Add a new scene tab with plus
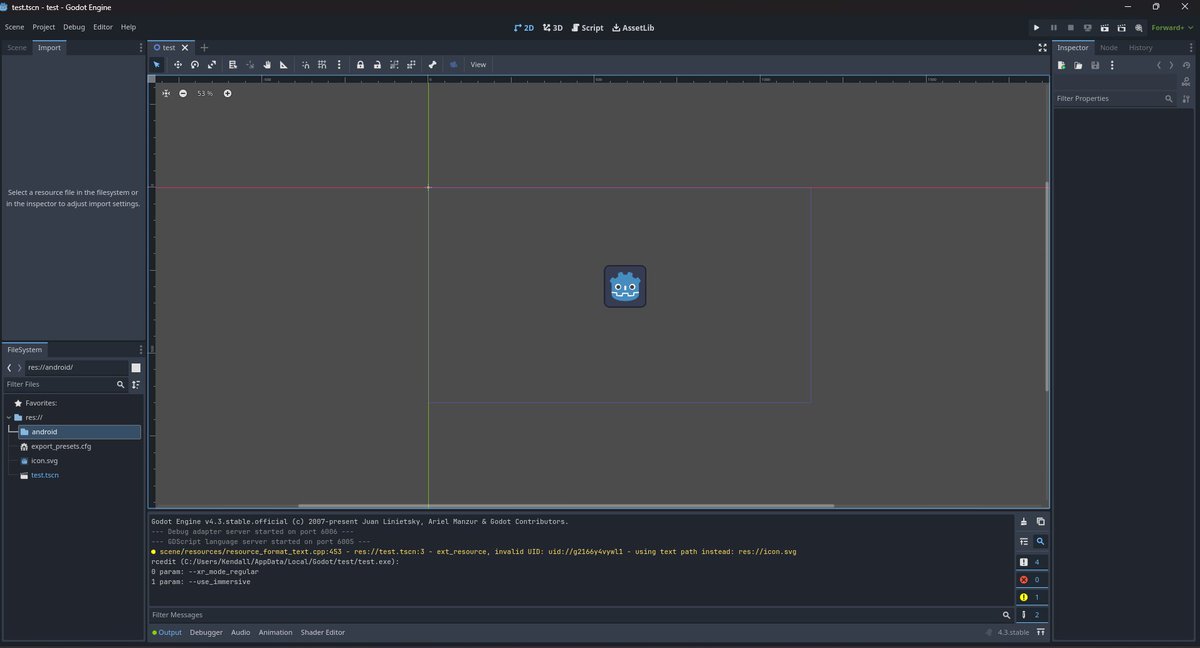1200x648 pixels. (204, 48)
